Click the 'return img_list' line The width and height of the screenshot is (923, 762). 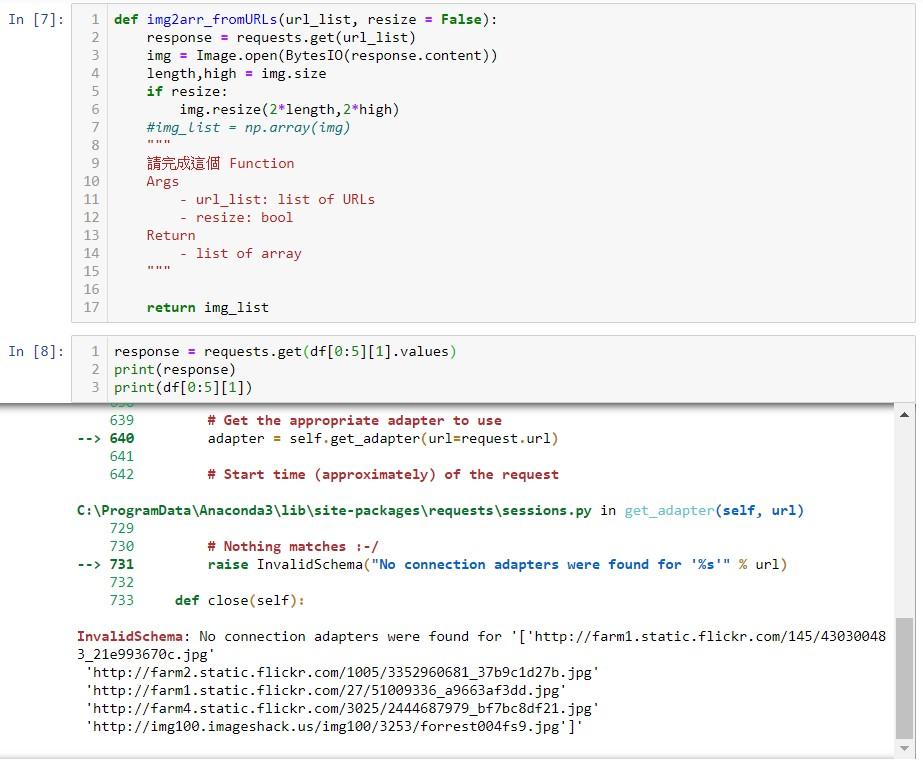click(x=207, y=307)
